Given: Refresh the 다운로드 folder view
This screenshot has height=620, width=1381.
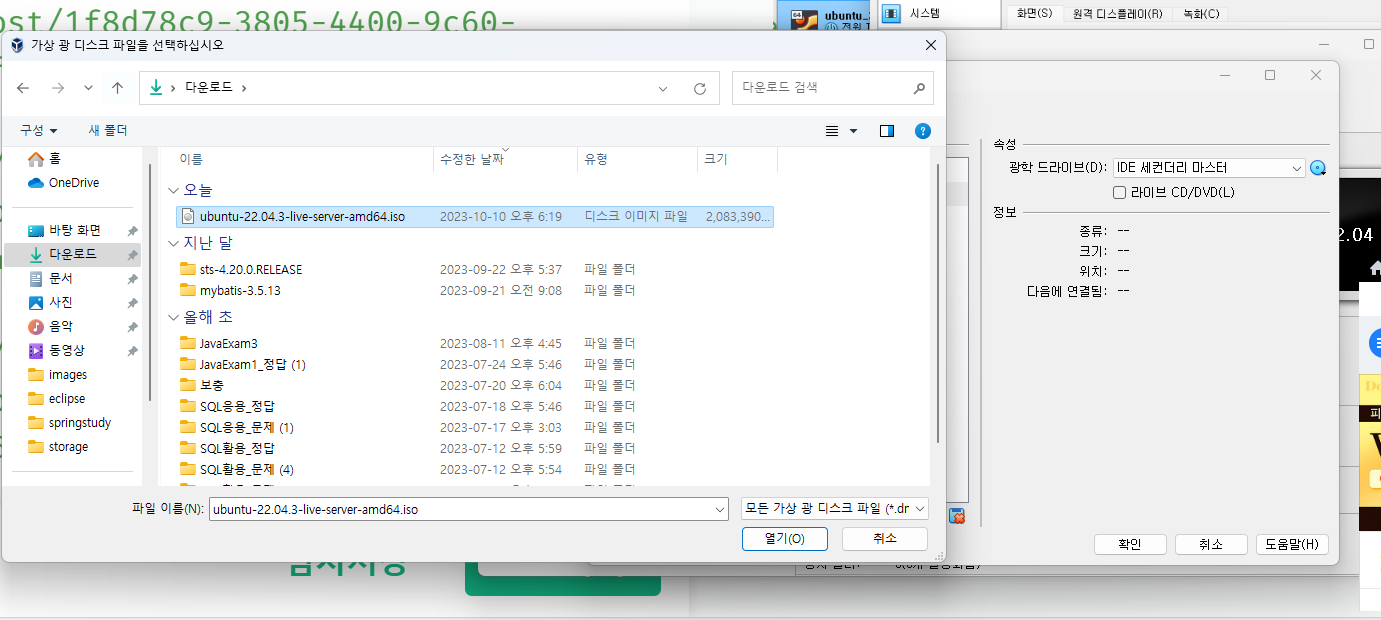Looking at the screenshot, I should [700, 88].
